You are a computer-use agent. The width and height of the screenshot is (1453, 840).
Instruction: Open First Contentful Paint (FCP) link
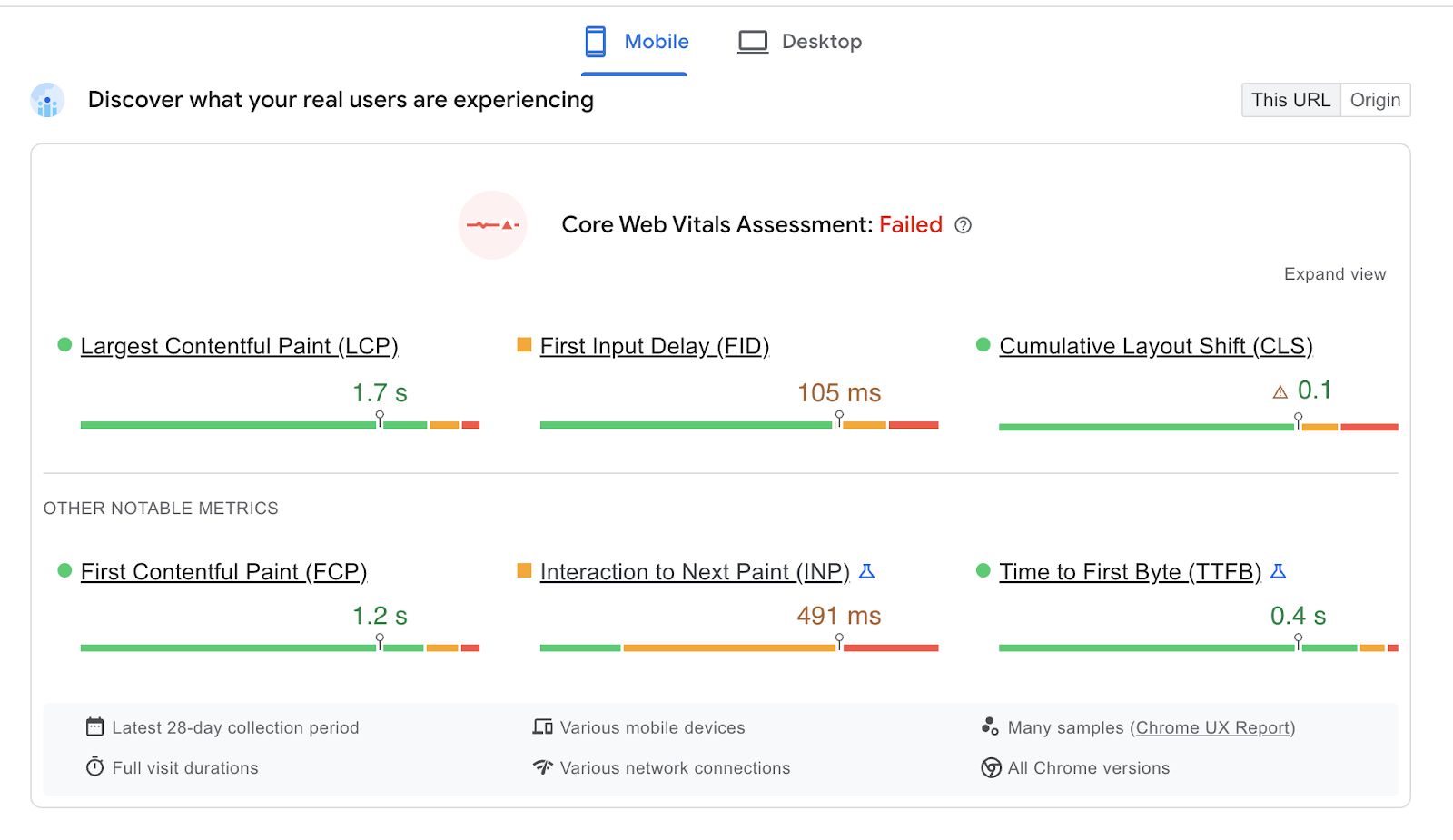click(x=223, y=571)
